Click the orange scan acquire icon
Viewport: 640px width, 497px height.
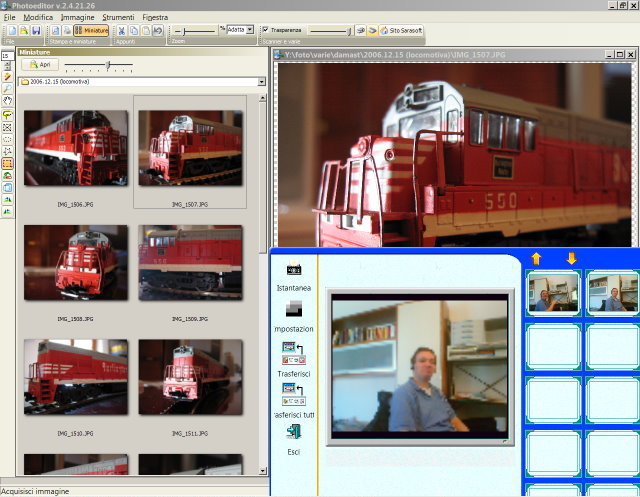(372, 31)
